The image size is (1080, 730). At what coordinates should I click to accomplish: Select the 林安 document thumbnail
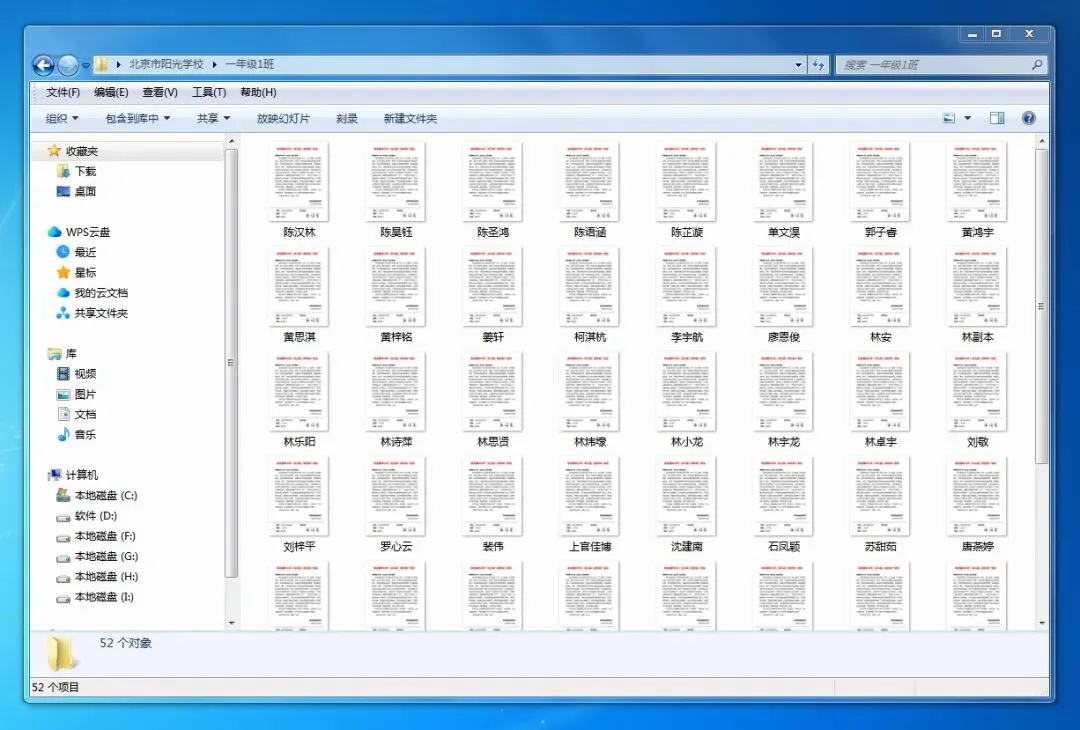(x=880, y=286)
